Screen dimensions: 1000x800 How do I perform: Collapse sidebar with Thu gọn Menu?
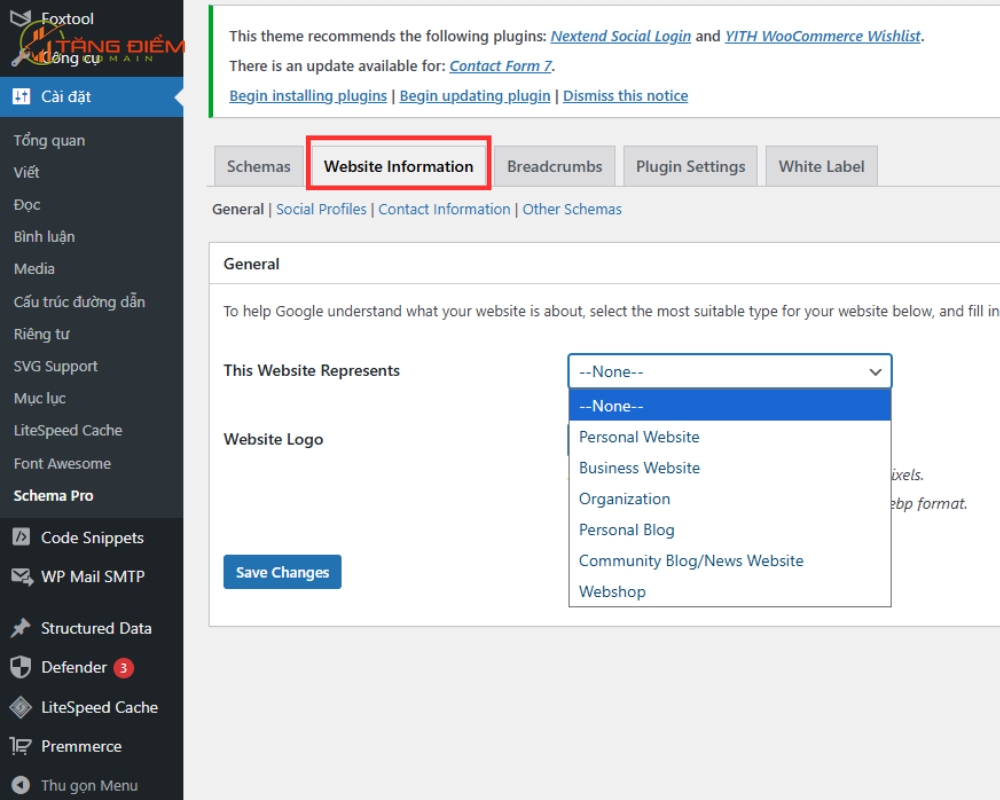91,785
